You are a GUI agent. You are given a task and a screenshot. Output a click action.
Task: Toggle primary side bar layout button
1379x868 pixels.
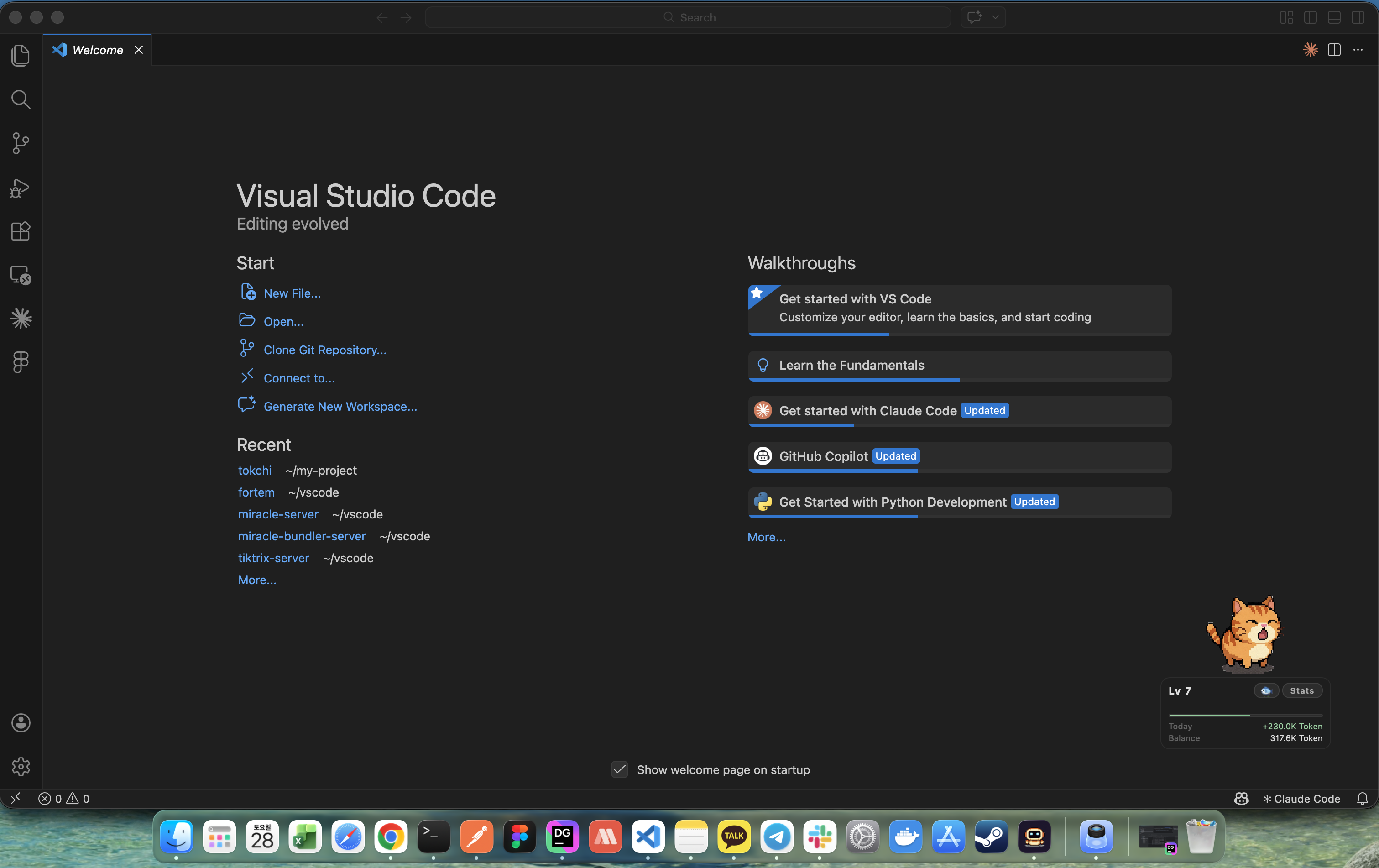coord(1310,18)
